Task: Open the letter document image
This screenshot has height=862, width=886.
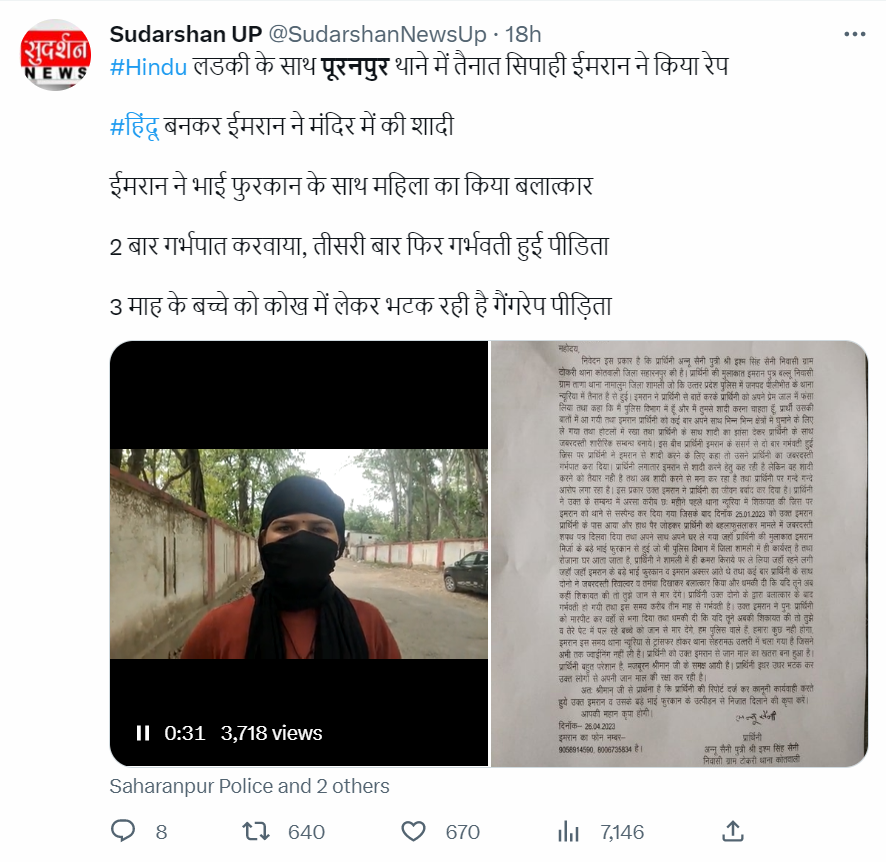Action: pyautogui.click(x=679, y=554)
